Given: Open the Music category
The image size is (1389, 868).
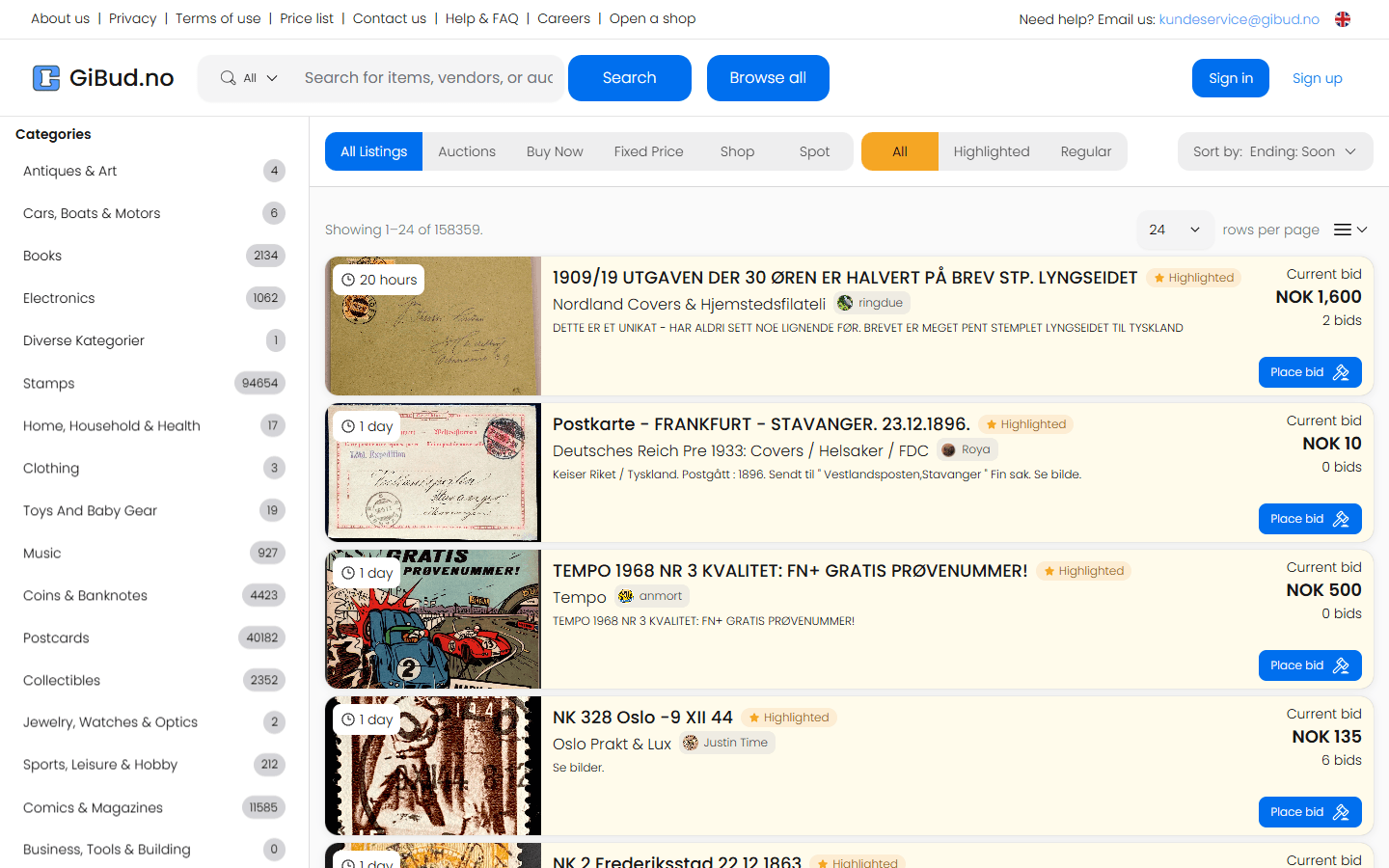Looking at the screenshot, I should pyautogui.click(x=154, y=553).
